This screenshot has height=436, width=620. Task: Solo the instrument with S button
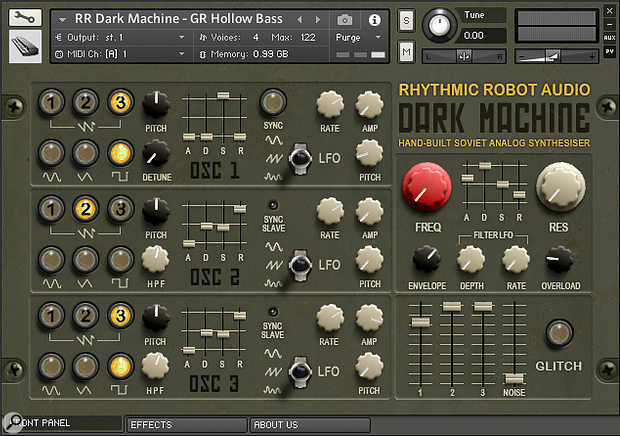[406, 20]
